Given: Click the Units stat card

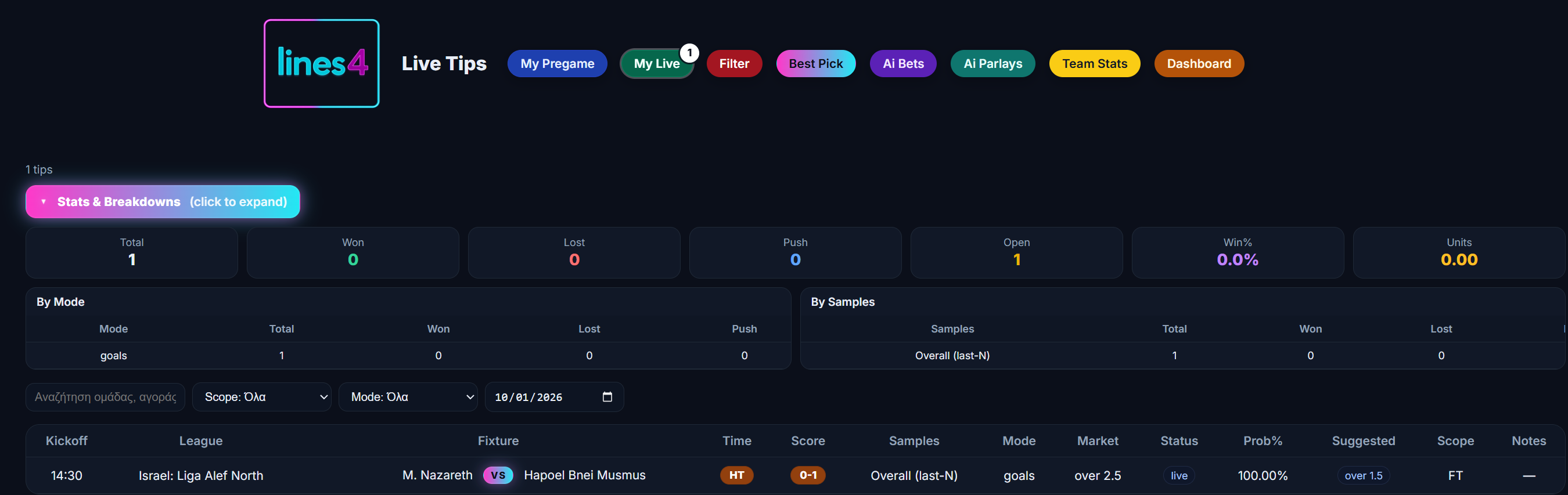Looking at the screenshot, I should [x=1459, y=252].
